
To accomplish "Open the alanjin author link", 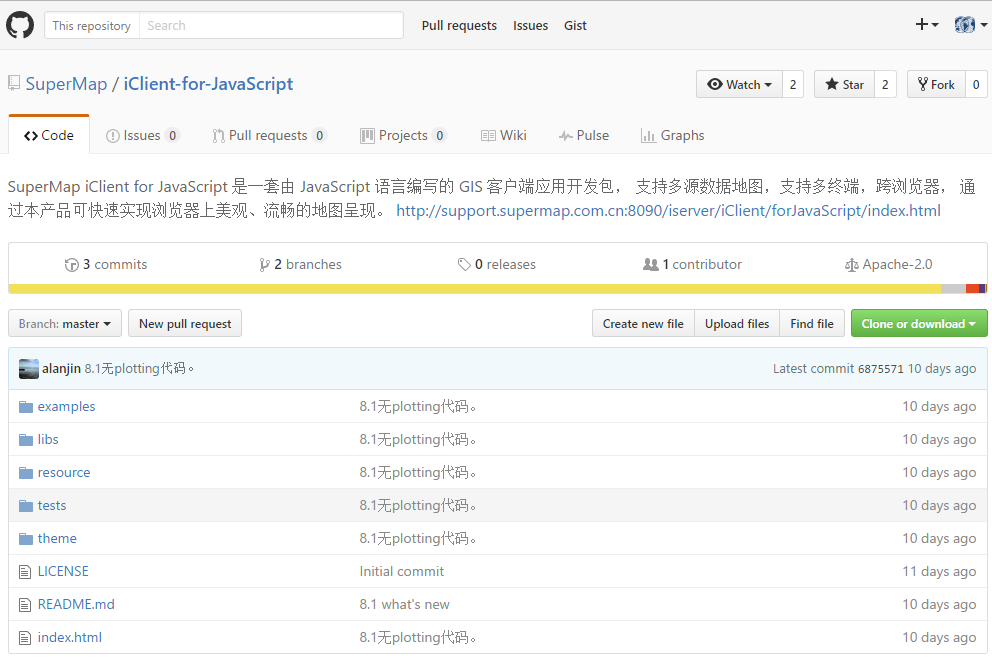I will [61, 368].
